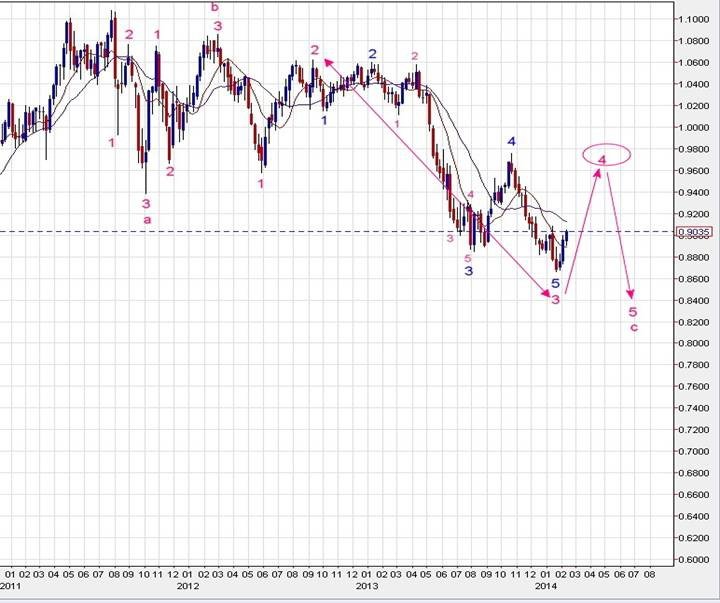Select the 0.9200 price axis label
Screen dimensions: 720x603
(x=694, y=214)
